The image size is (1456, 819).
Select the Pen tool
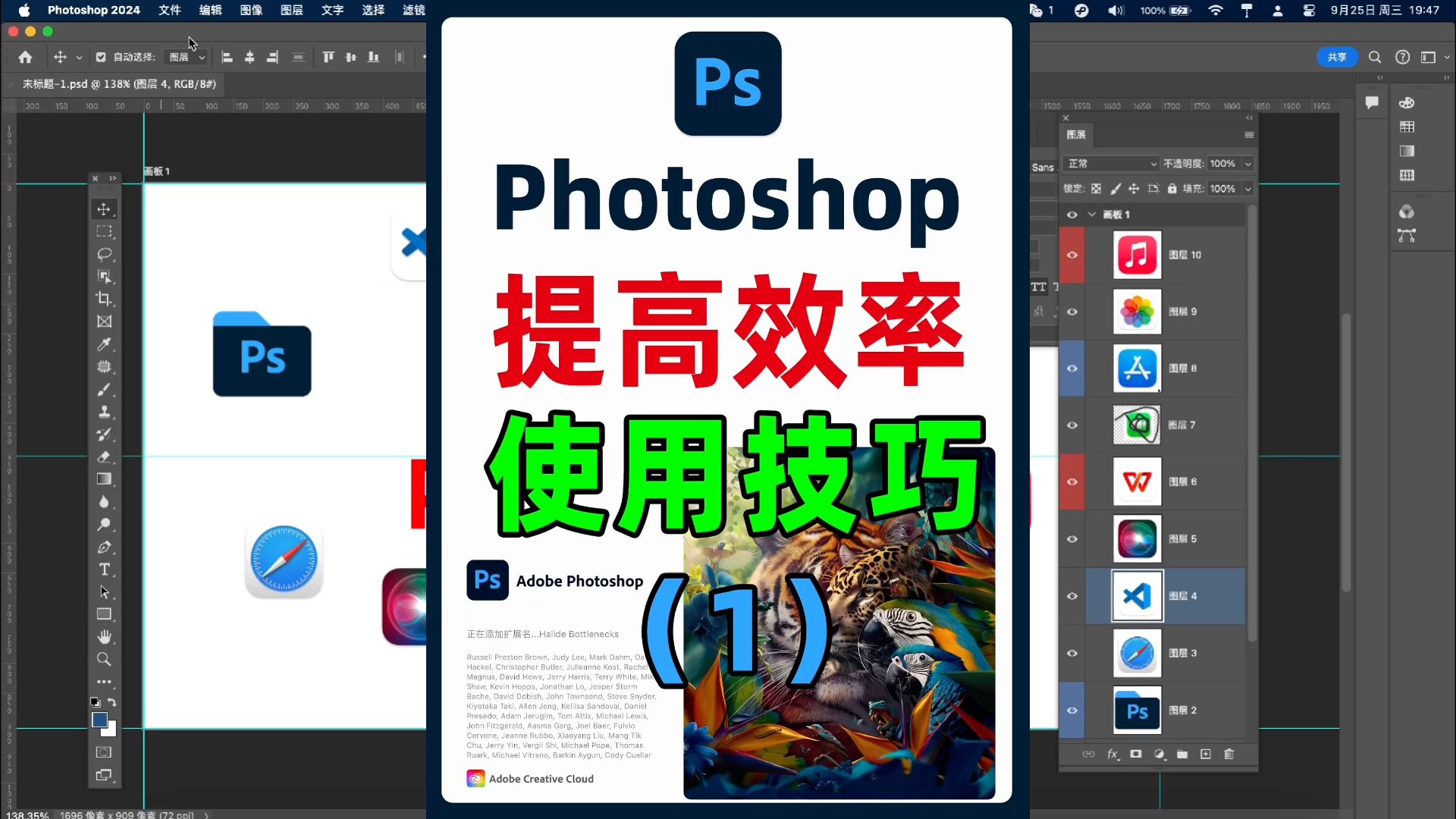(x=104, y=547)
